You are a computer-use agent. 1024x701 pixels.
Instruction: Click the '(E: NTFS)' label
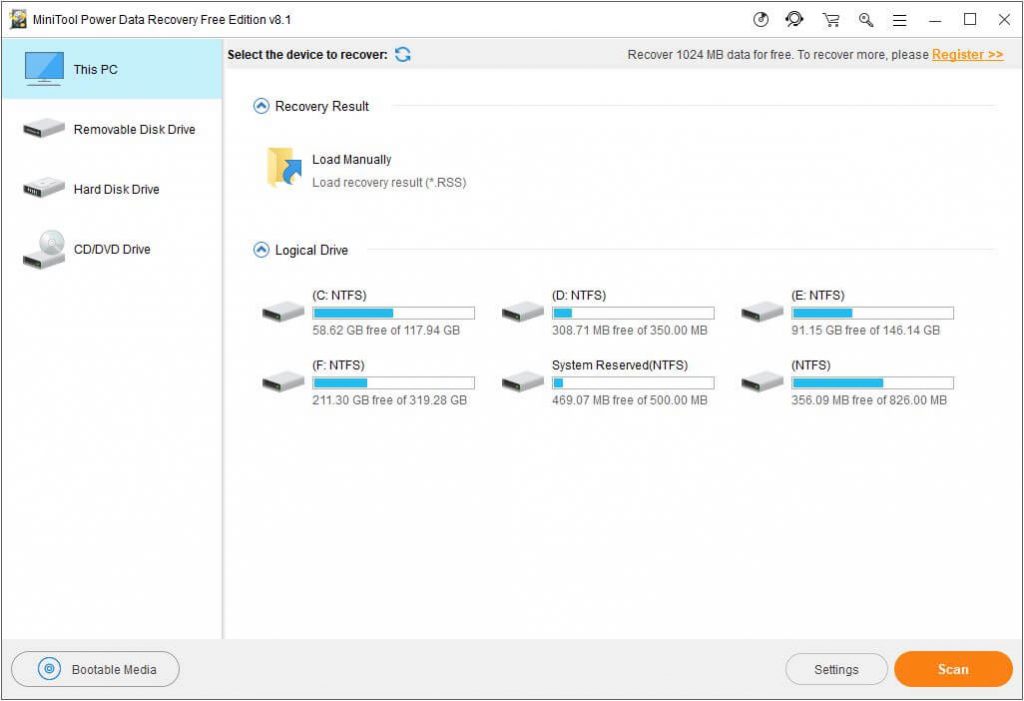(818, 295)
